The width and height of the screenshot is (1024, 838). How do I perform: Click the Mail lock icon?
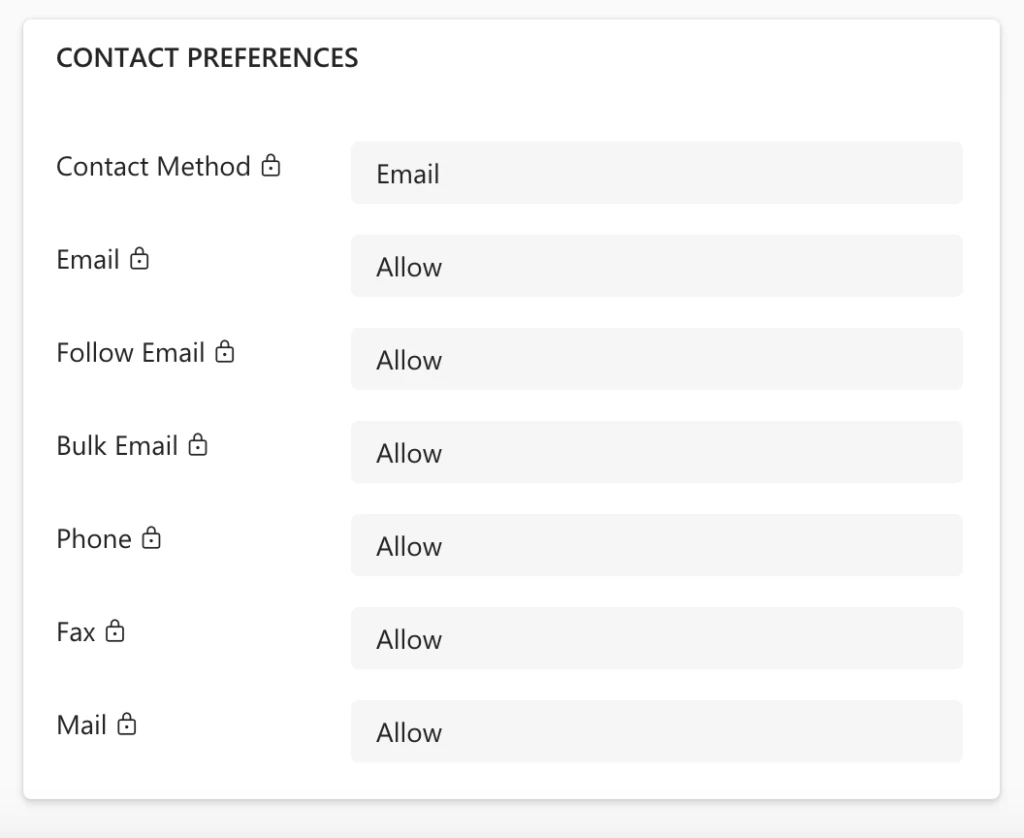126,725
